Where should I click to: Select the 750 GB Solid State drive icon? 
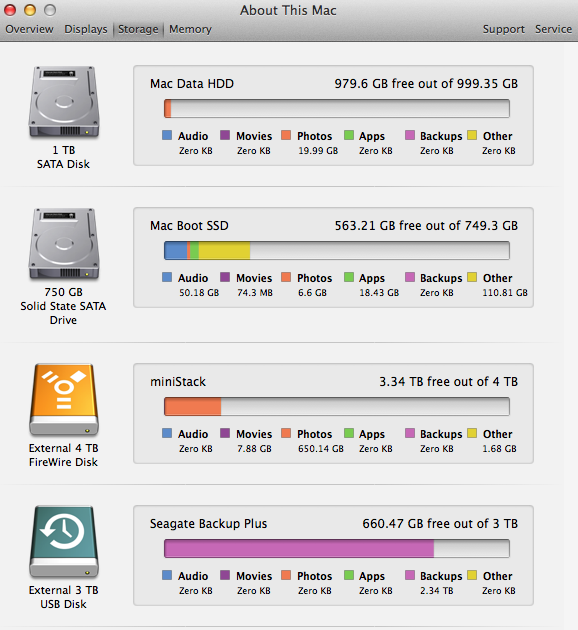[x=64, y=244]
